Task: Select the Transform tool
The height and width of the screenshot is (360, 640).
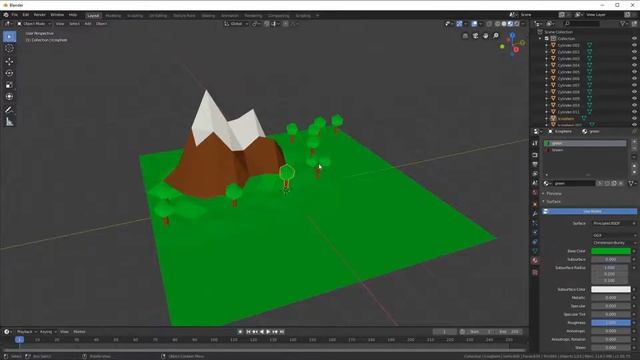Action: pyautogui.click(x=9, y=97)
